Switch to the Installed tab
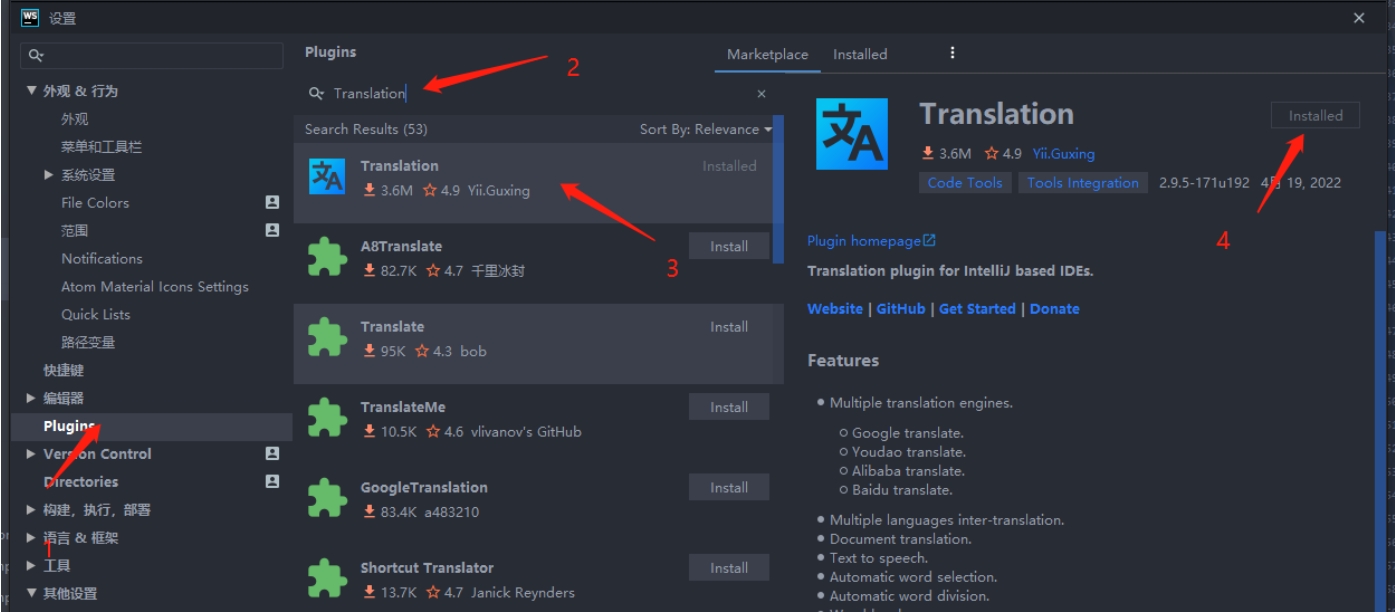This screenshot has height=612, width=1395. tap(860, 54)
